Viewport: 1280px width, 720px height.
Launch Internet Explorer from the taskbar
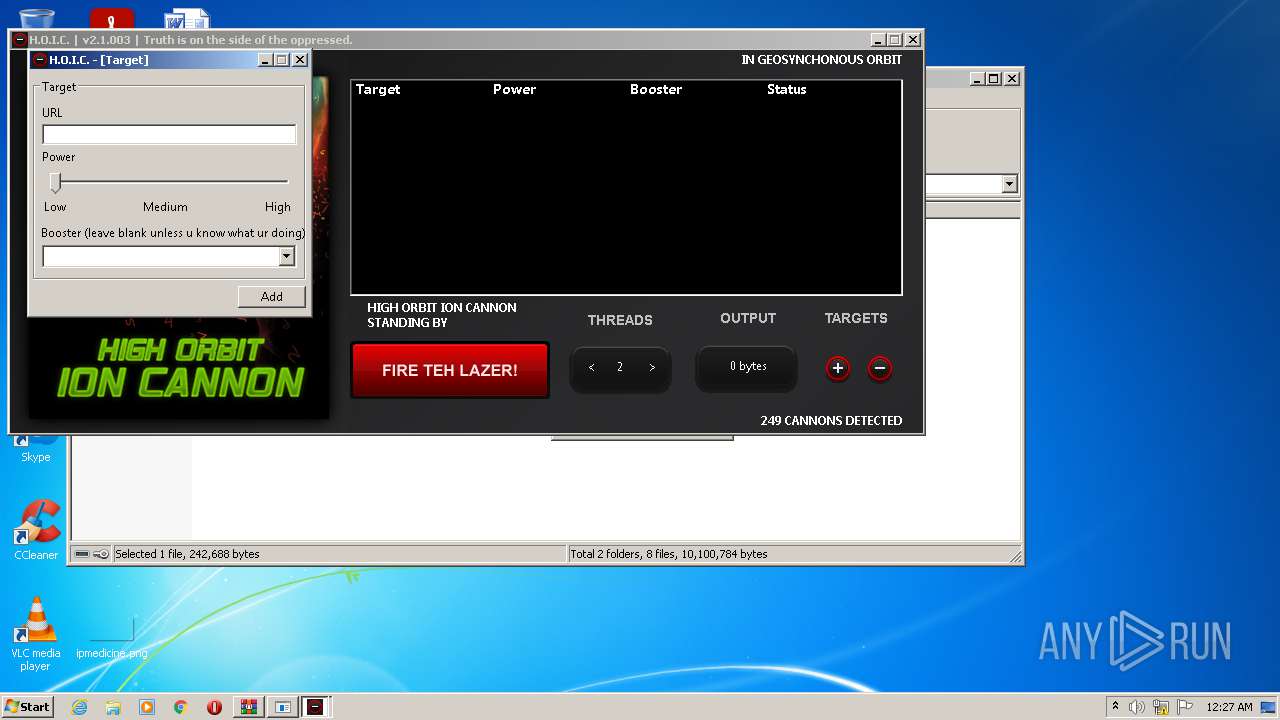click(79, 707)
